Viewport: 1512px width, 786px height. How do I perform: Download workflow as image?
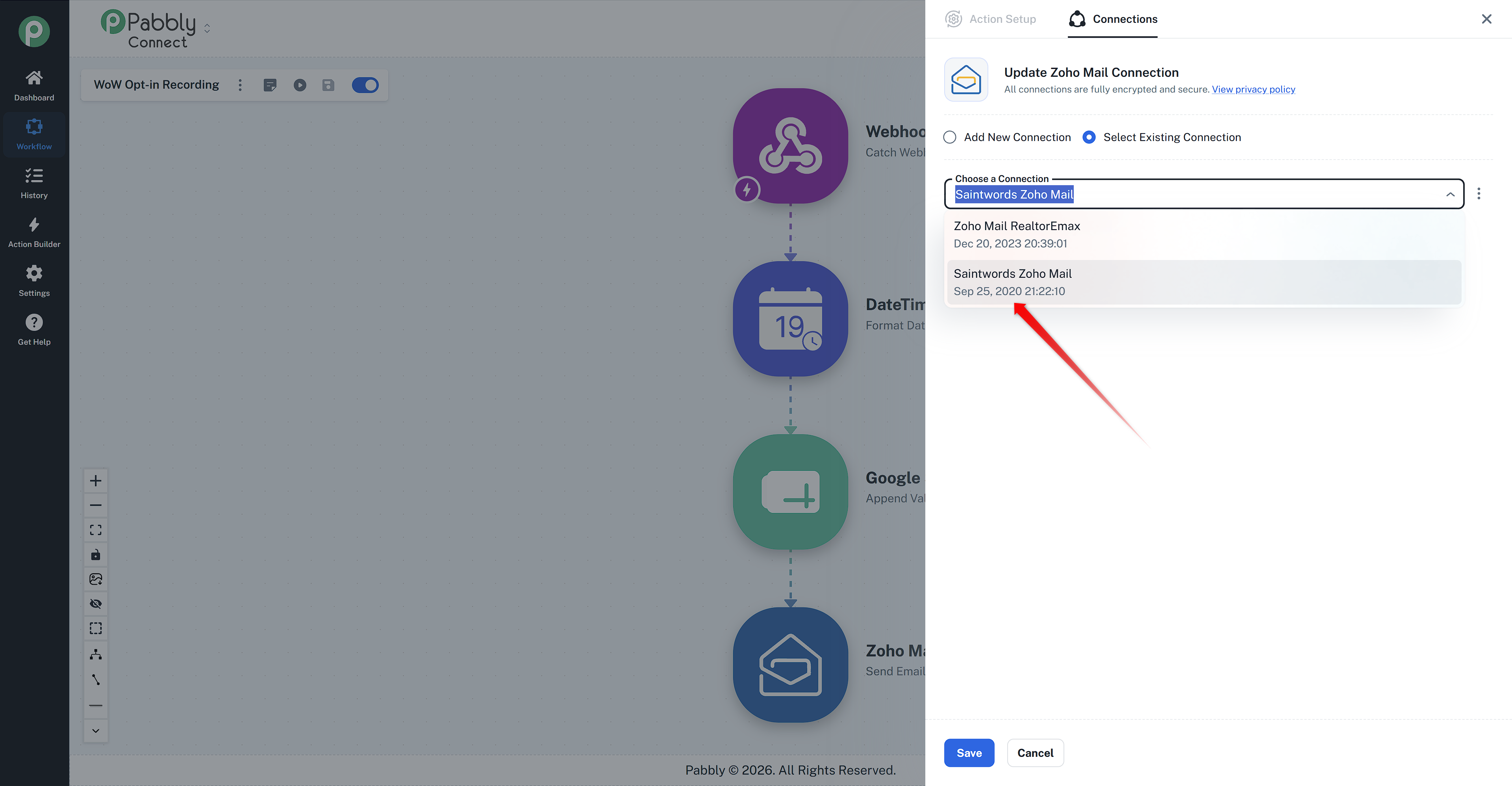(96, 579)
